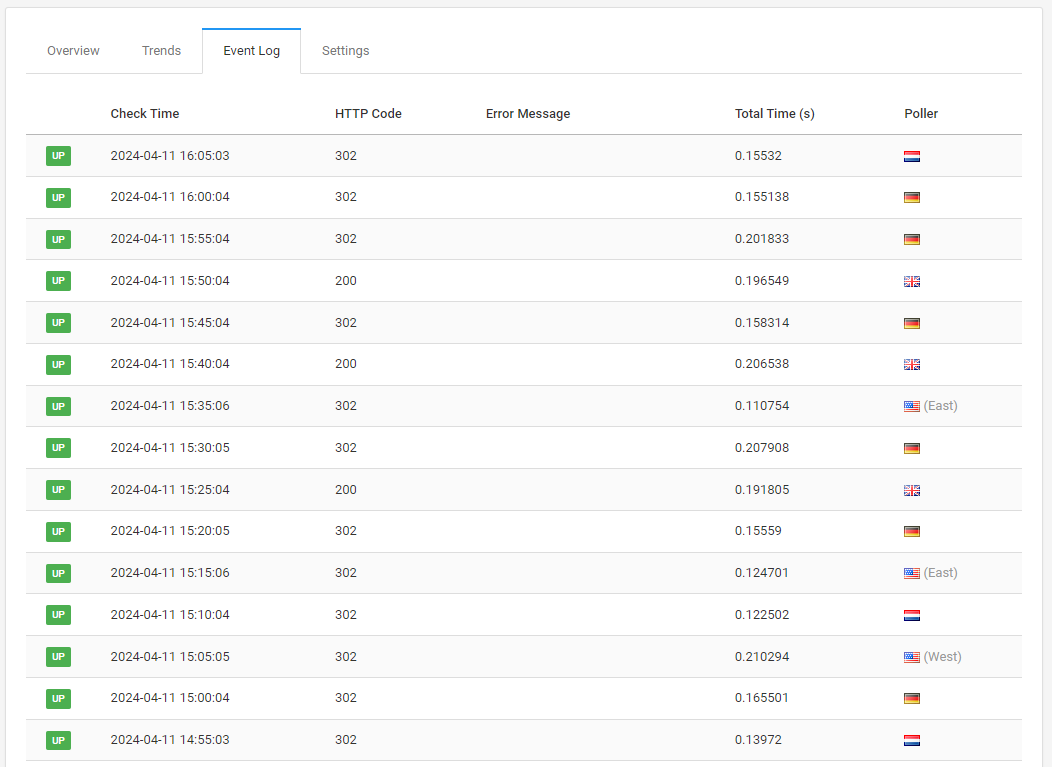Click the Total Time (s) column header
The image size is (1052, 767).
point(774,114)
